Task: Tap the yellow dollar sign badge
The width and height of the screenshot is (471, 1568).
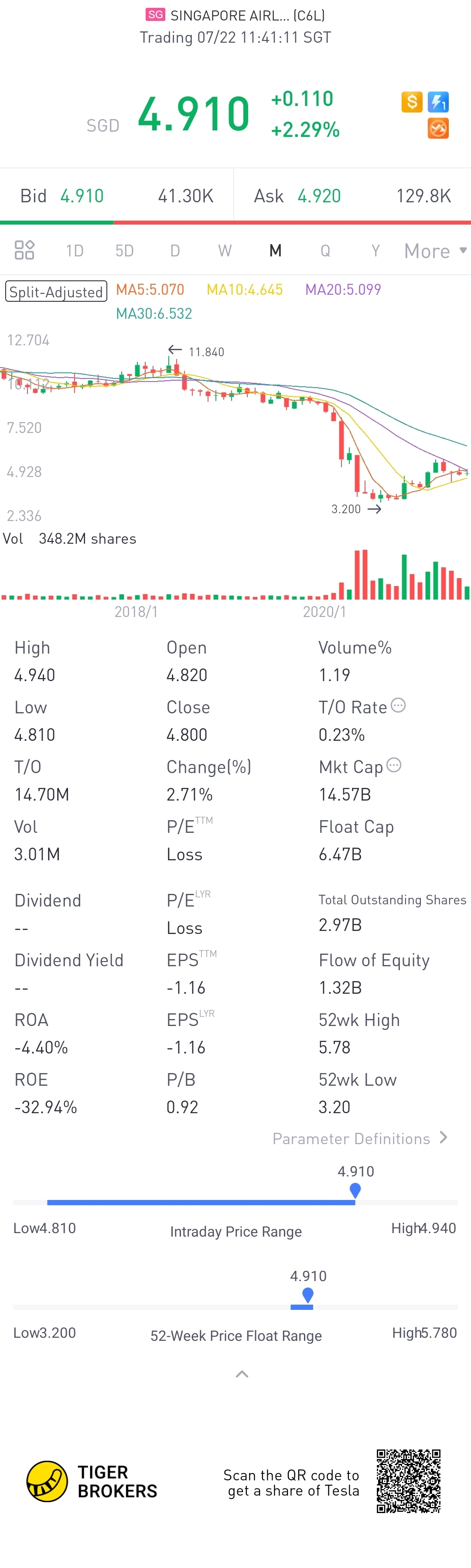Action: [x=412, y=102]
